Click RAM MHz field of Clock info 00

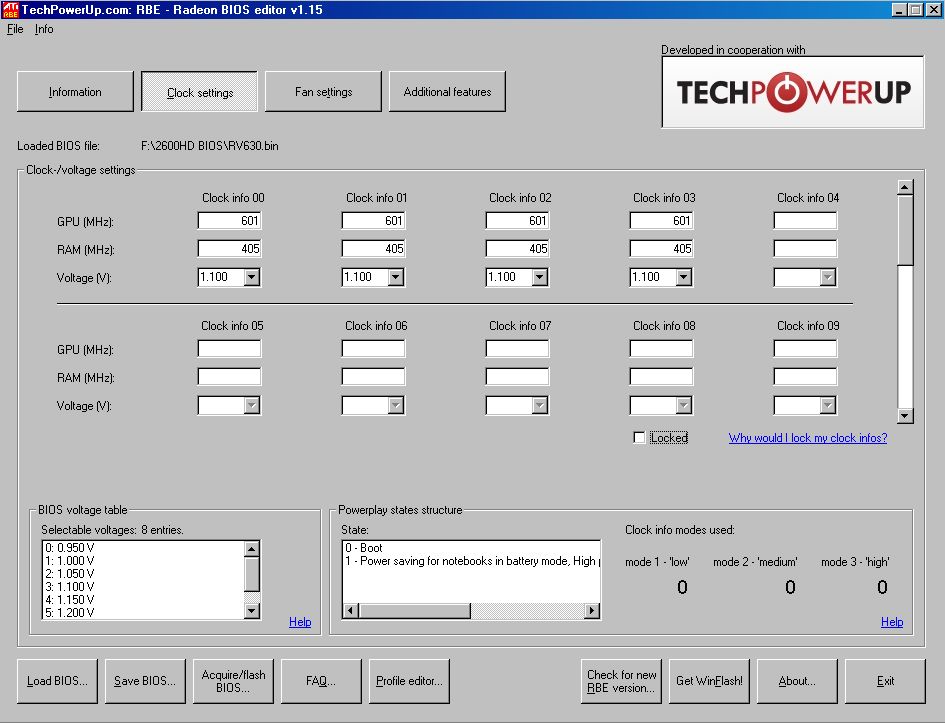click(229, 248)
